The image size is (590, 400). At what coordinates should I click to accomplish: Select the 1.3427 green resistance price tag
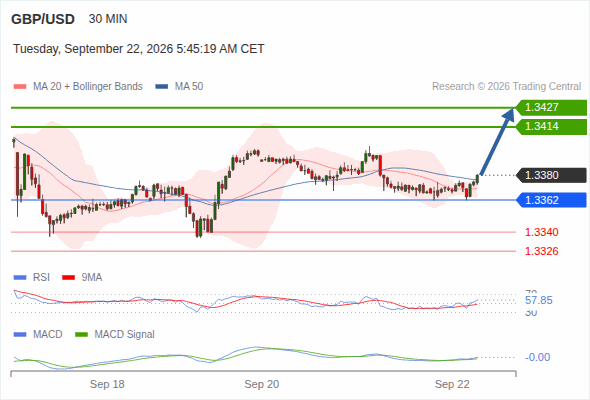tap(551, 108)
